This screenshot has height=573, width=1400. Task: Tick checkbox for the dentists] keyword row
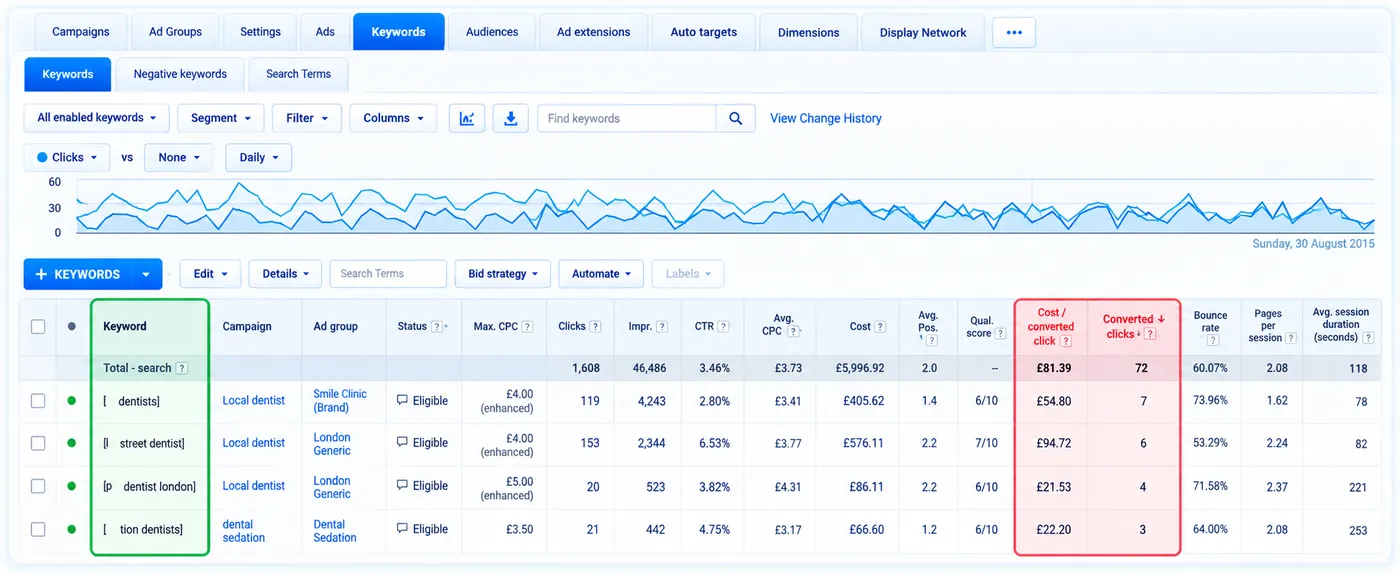point(38,400)
